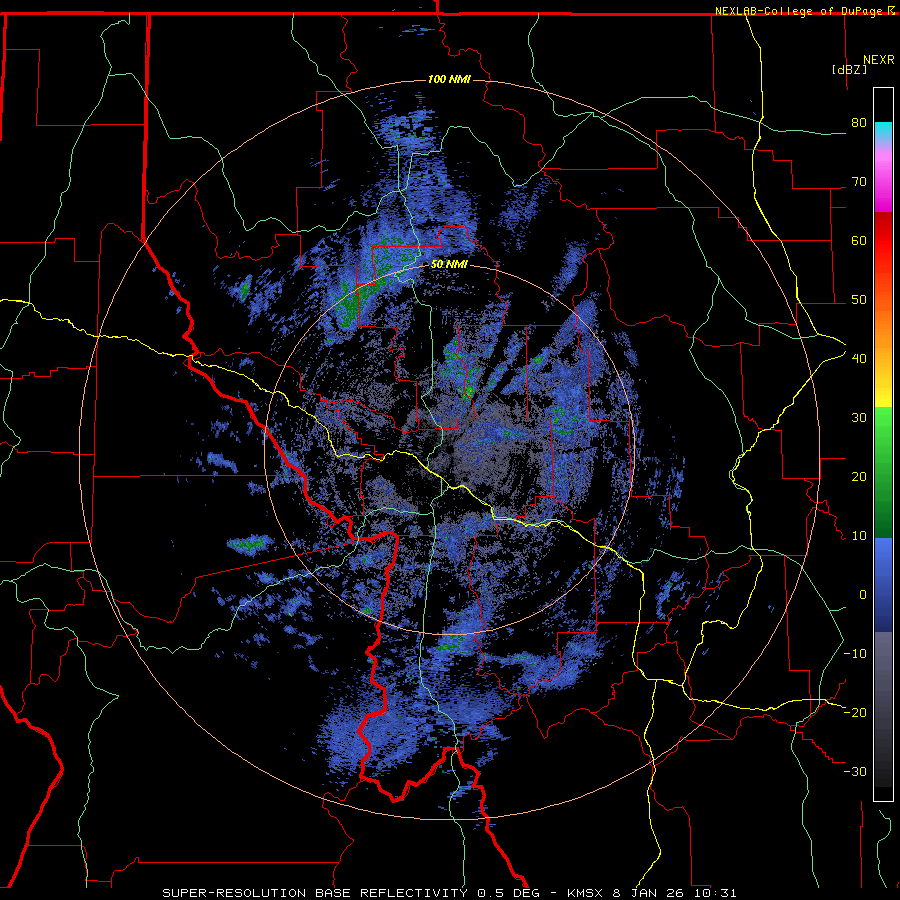This screenshot has width=900, height=900.
Task: Click the "50 NMI" range ring label
Action: pyautogui.click(x=449, y=265)
